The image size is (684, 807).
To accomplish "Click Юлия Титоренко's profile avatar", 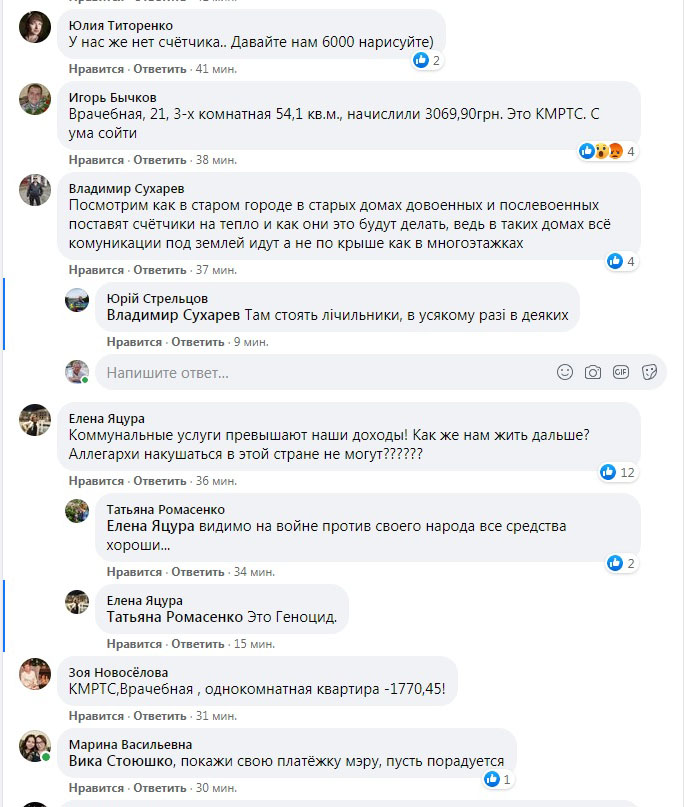I will 36,27.
